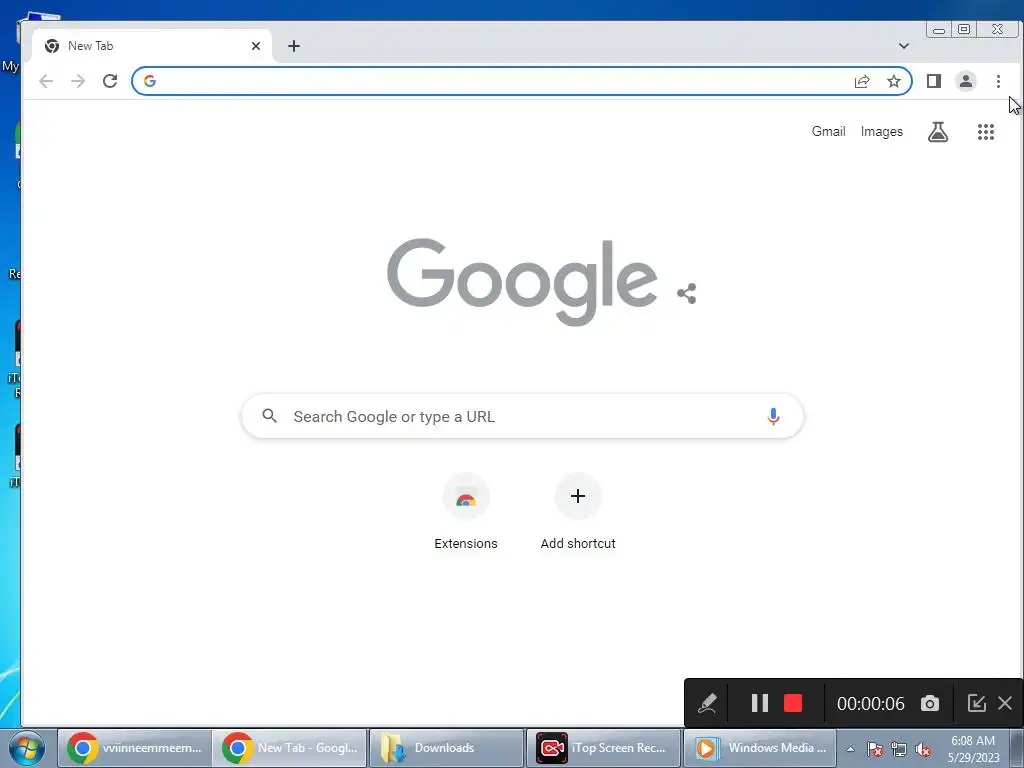Open the Chrome side panel icon
The image size is (1024, 768).
coord(934,81)
